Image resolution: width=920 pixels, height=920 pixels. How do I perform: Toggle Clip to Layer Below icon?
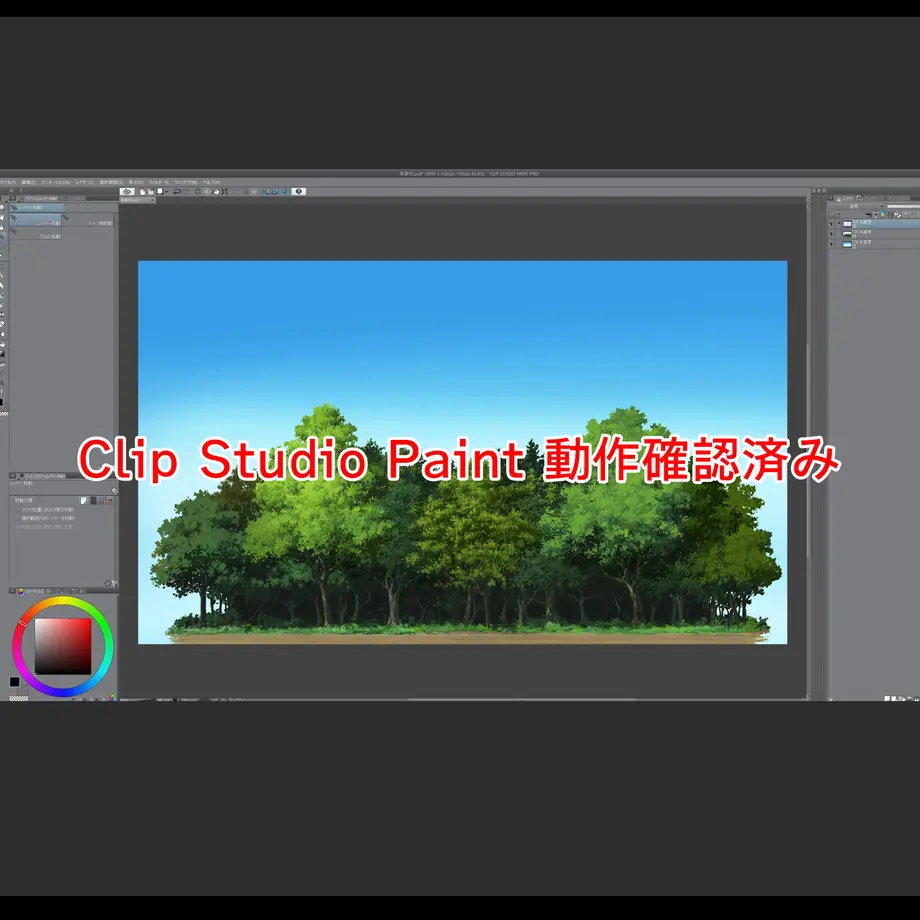pyautogui.click(x=868, y=215)
